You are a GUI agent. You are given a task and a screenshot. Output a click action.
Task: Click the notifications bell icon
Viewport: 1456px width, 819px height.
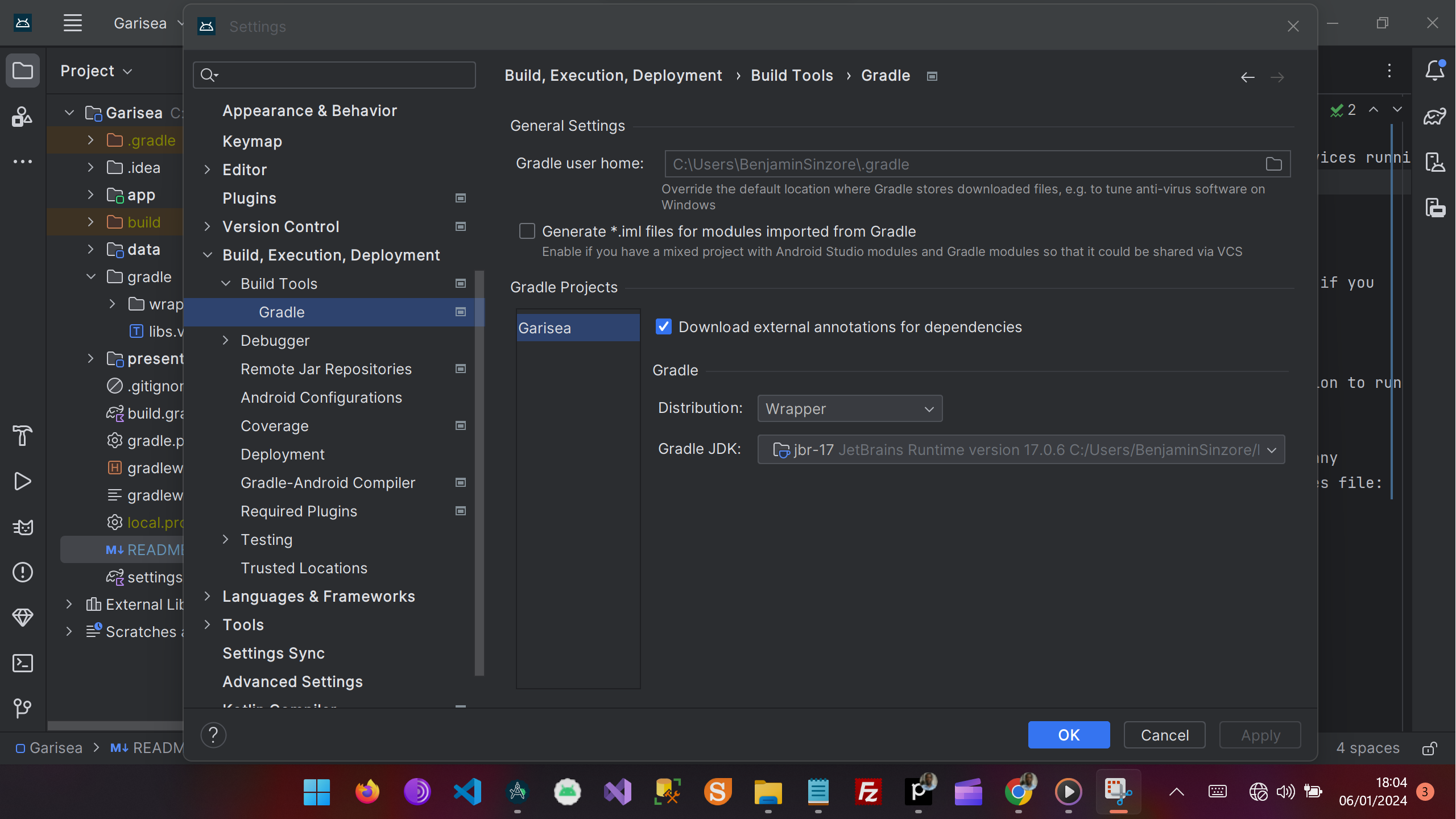[x=1434, y=71]
